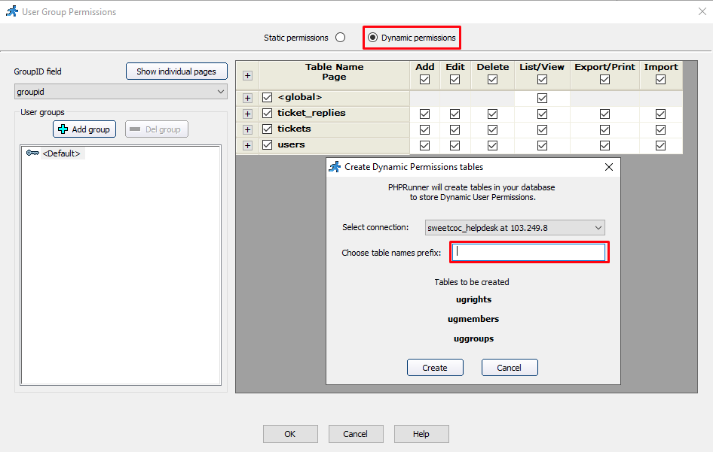Click the plus icon on Add group
713x452 pixels.
(x=63, y=130)
